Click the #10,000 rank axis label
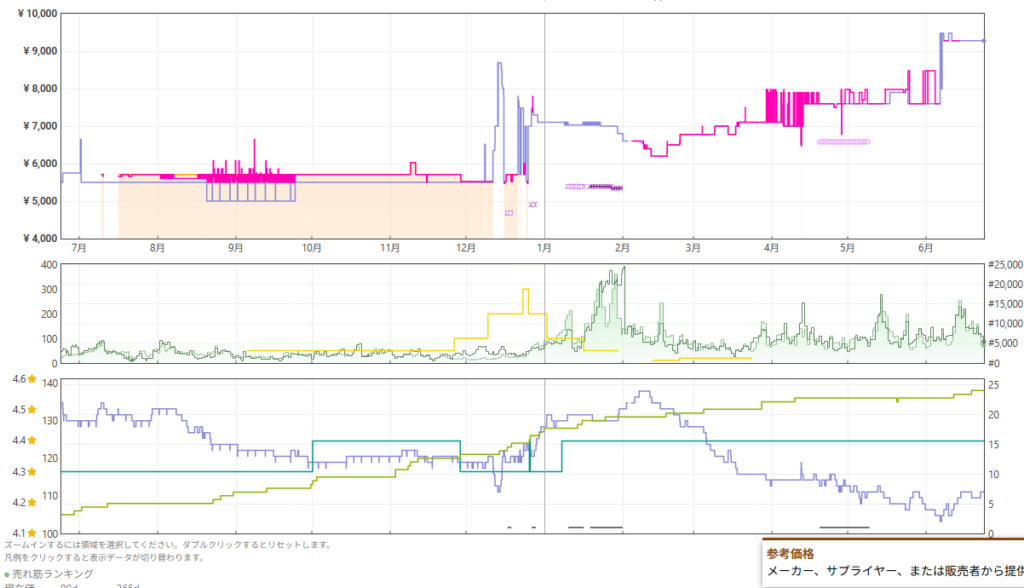Viewport: 1024px width, 588px height. 1005,323
